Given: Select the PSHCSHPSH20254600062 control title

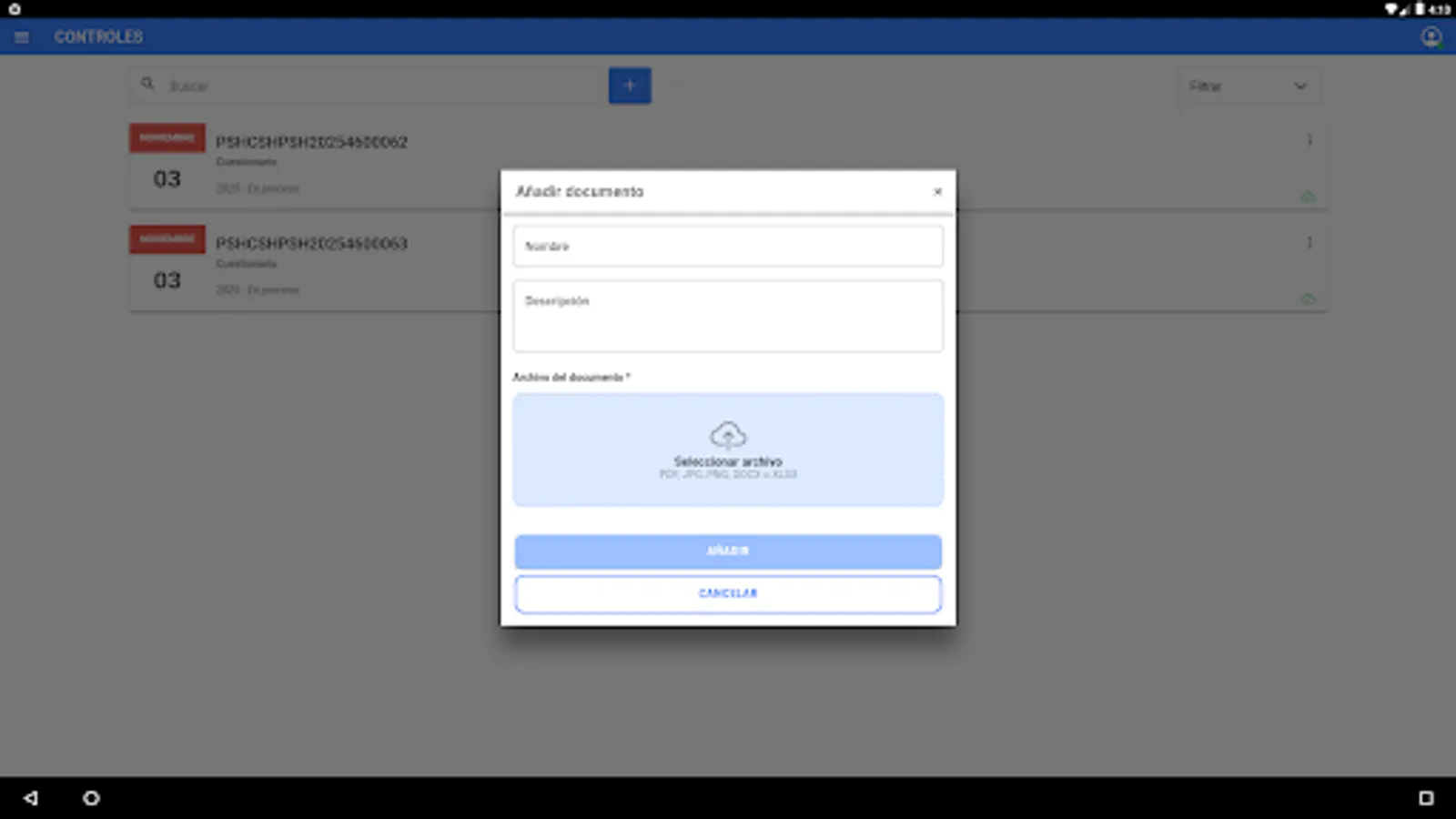Looking at the screenshot, I should 311,142.
